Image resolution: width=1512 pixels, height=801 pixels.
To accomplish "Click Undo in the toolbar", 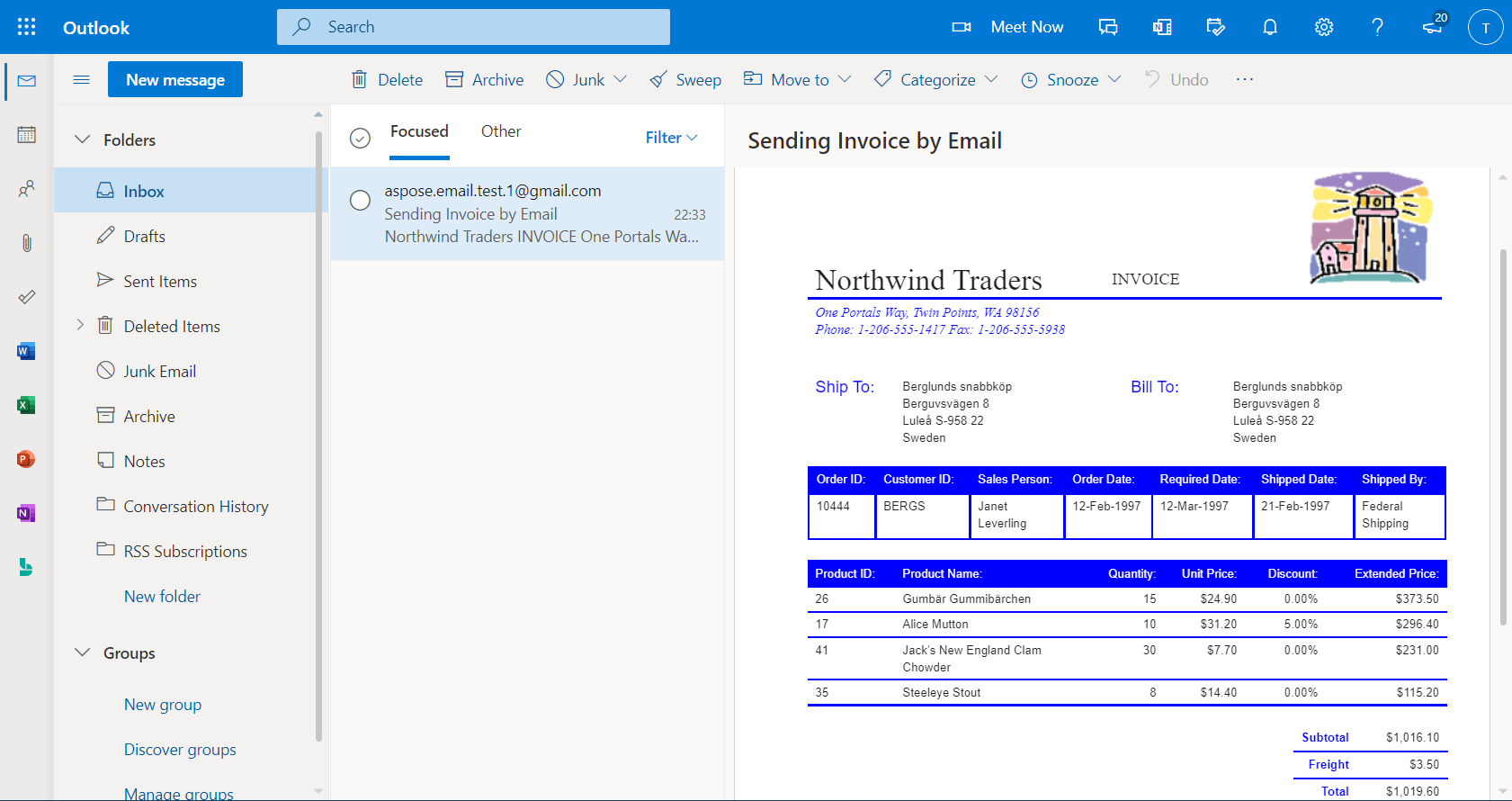I will 1176,80.
